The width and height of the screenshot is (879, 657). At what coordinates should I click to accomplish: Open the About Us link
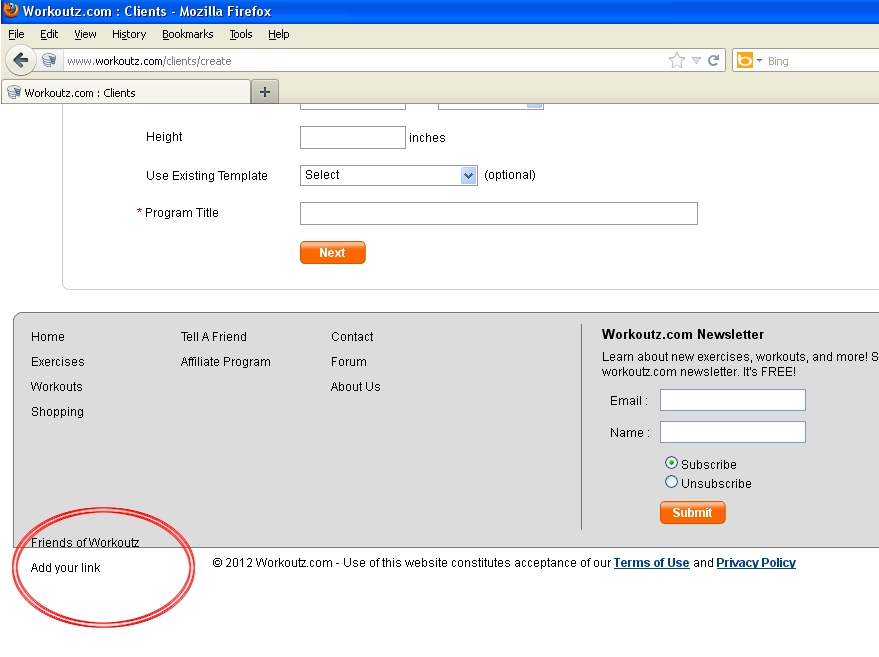click(x=355, y=386)
